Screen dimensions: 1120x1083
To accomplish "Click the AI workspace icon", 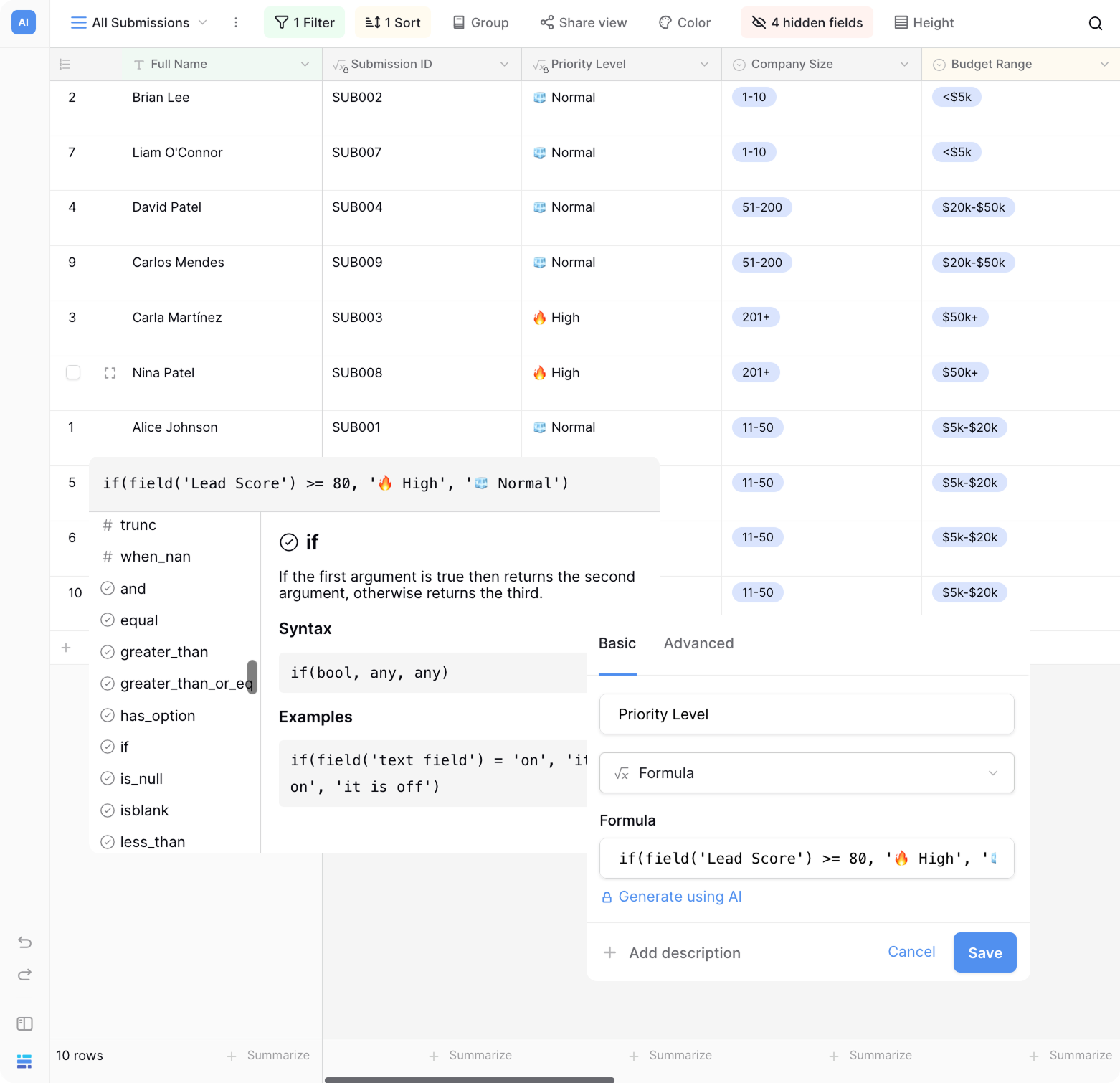I will tap(24, 22).
